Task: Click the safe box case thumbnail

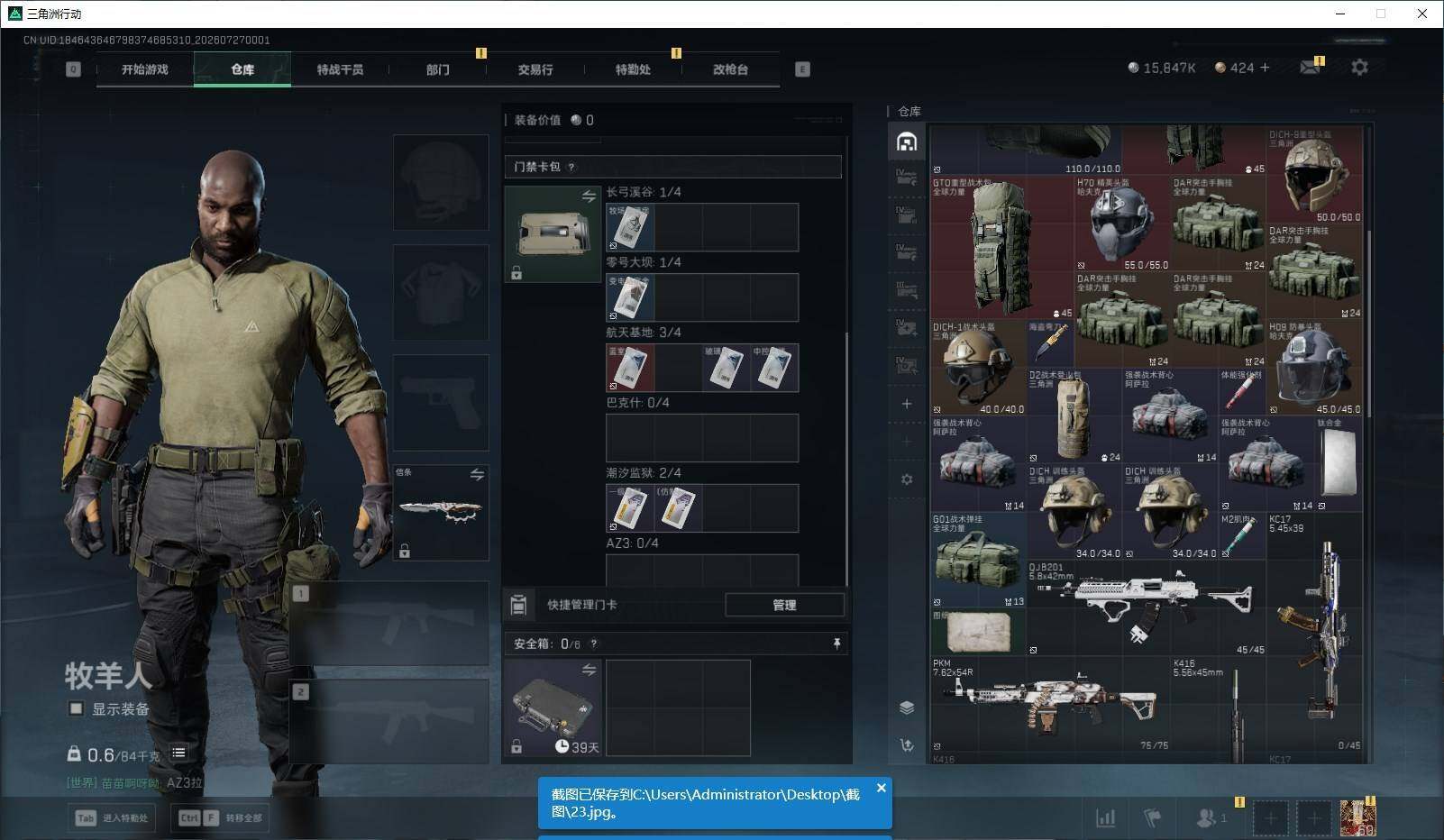Action: pyautogui.click(x=553, y=708)
